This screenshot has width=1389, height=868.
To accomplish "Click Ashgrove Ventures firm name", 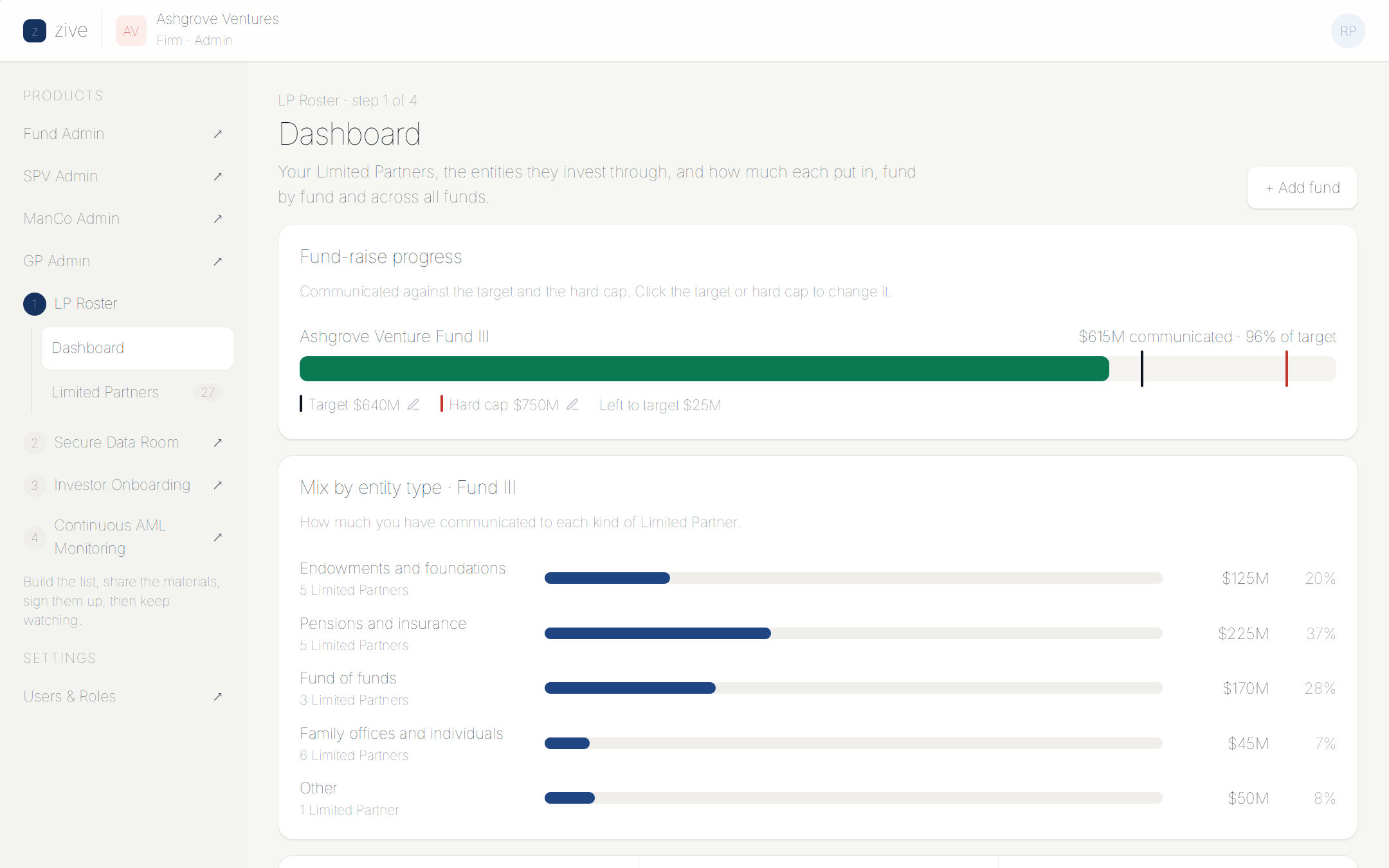I will pyautogui.click(x=217, y=19).
